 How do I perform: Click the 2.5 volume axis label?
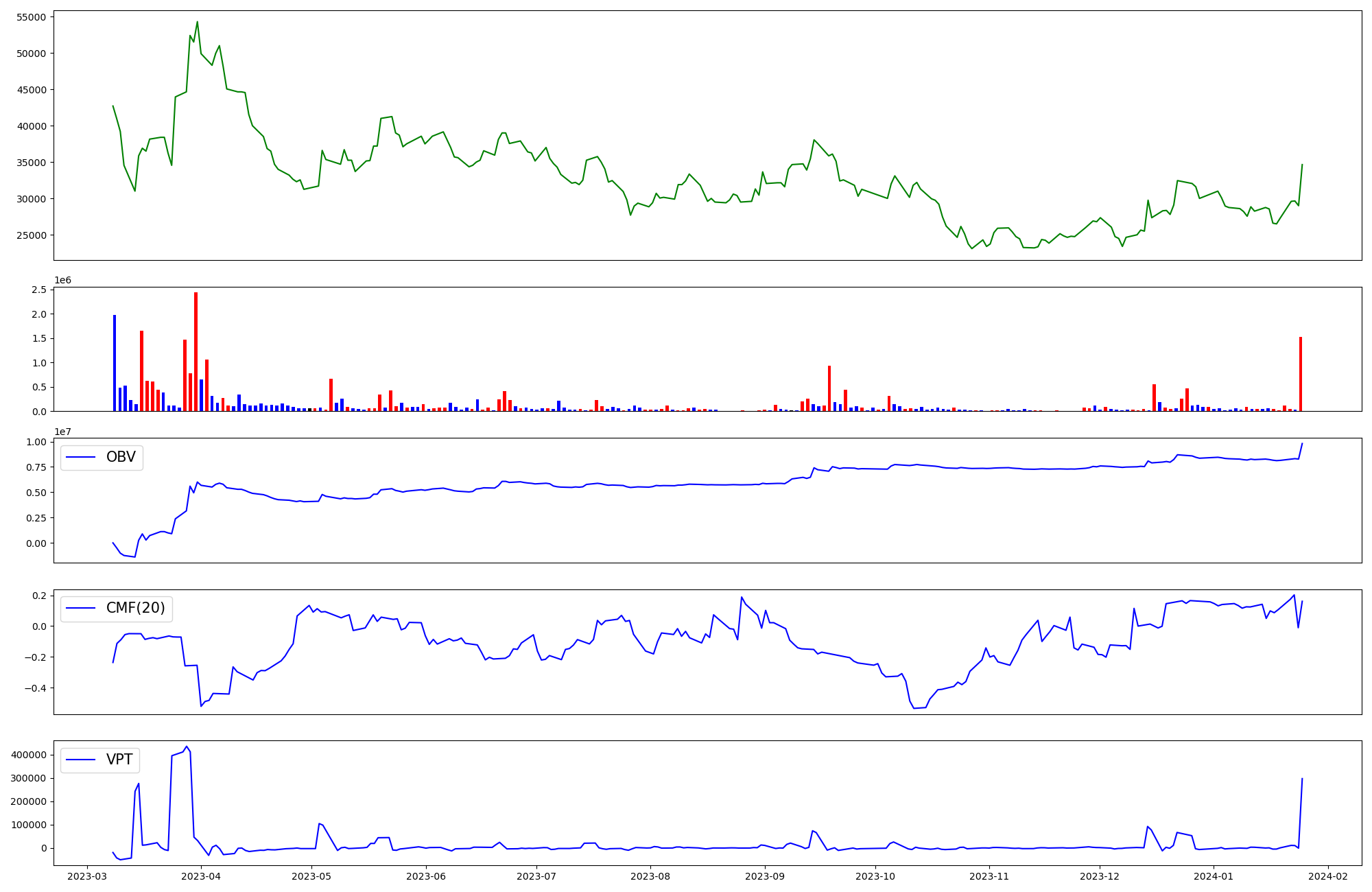click(39, 290)
